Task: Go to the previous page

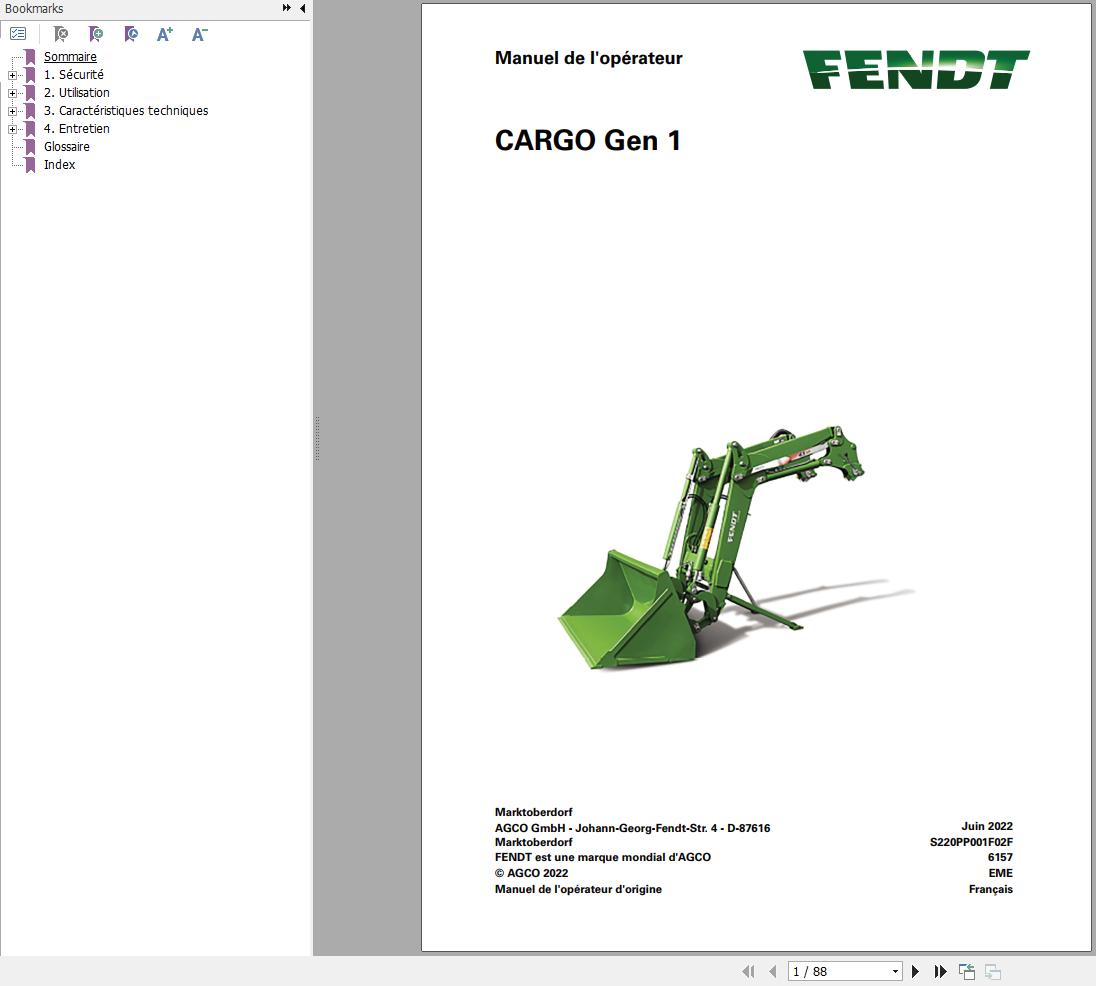Action: 772,971
